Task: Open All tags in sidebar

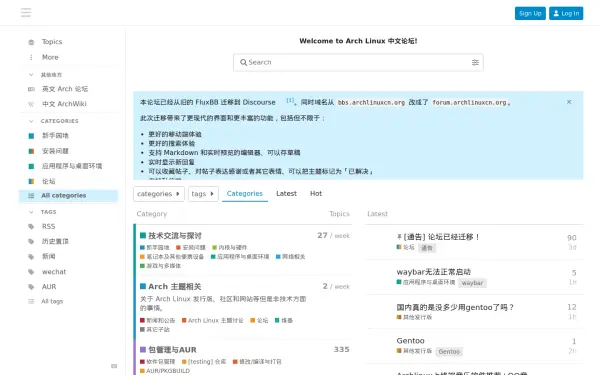Action: tap(52, 302)
